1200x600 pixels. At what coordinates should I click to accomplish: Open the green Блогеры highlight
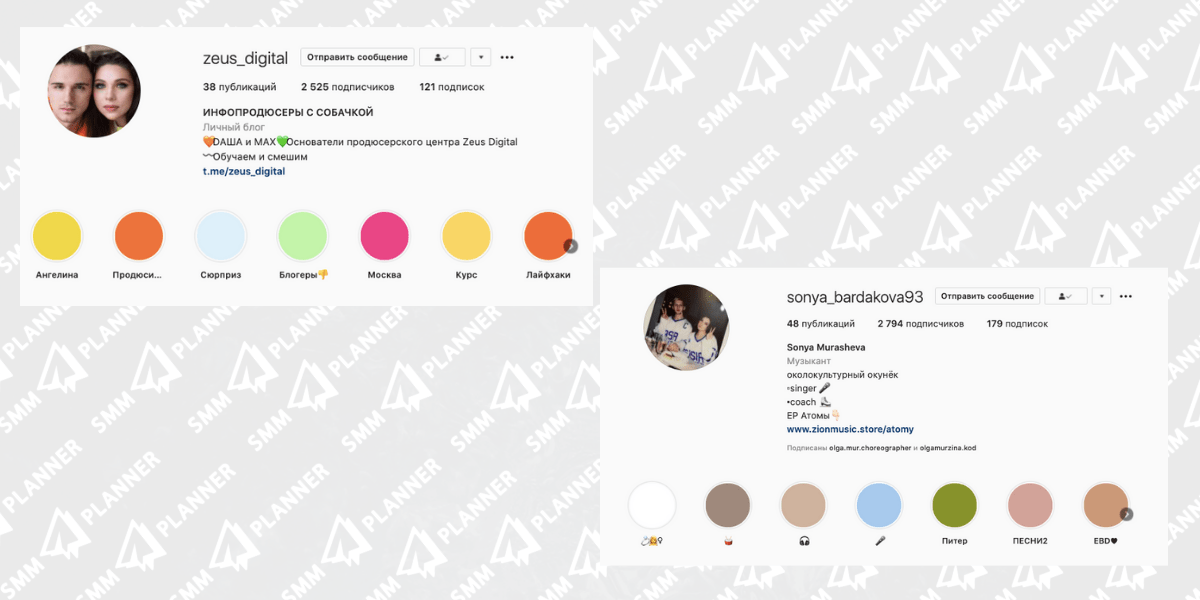(303, 236)
